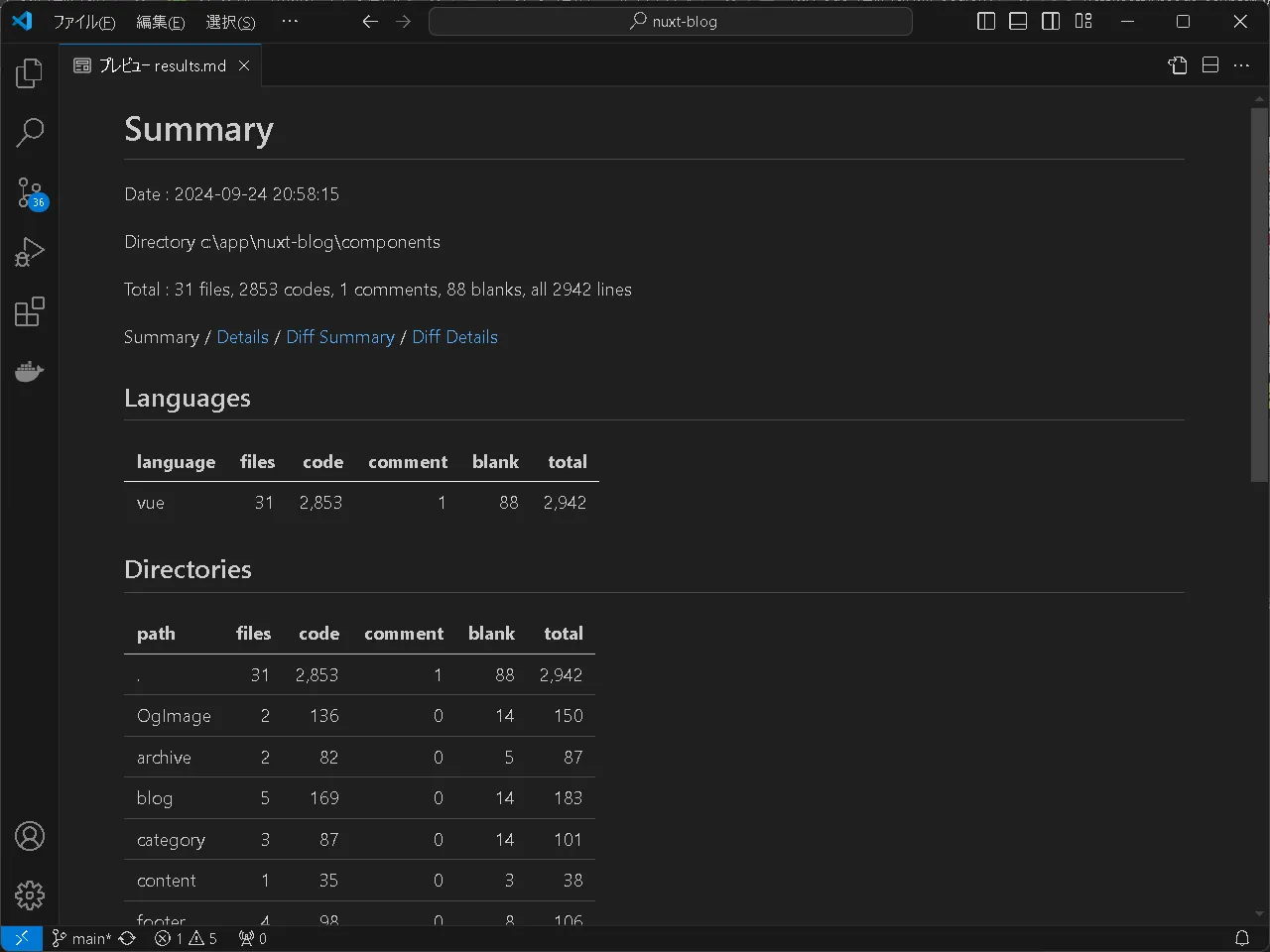Click the blog directory row
1270x952 pixels.
[359, 798]
